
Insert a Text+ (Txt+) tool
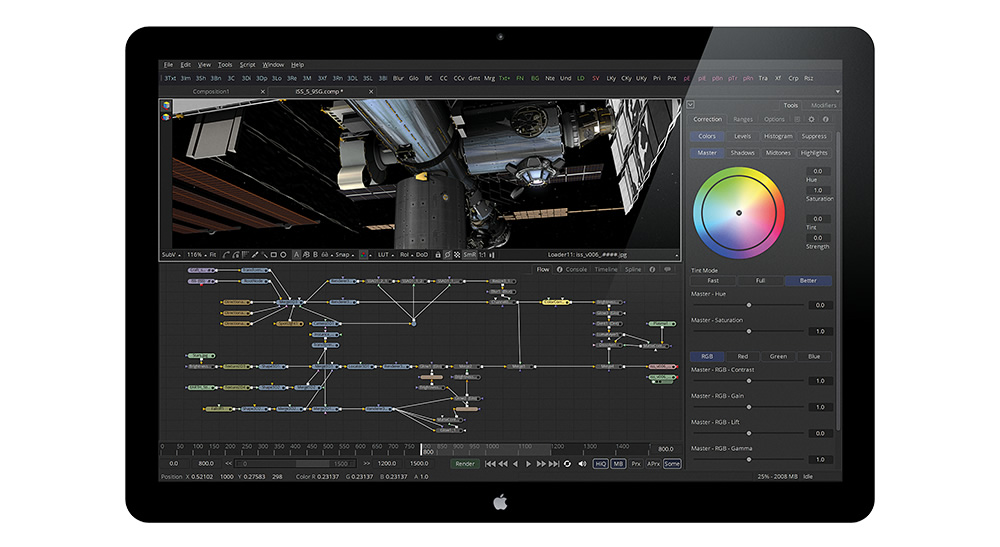point(504,78)
